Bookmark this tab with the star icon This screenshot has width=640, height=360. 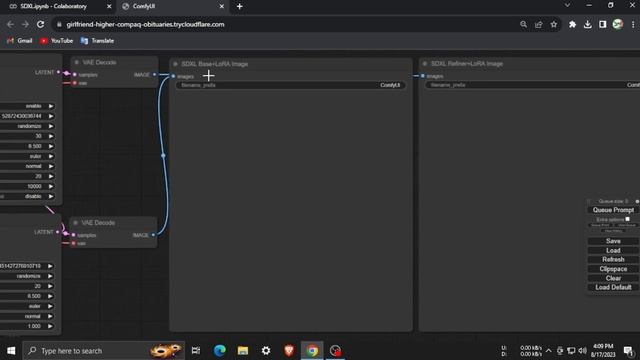553,24
